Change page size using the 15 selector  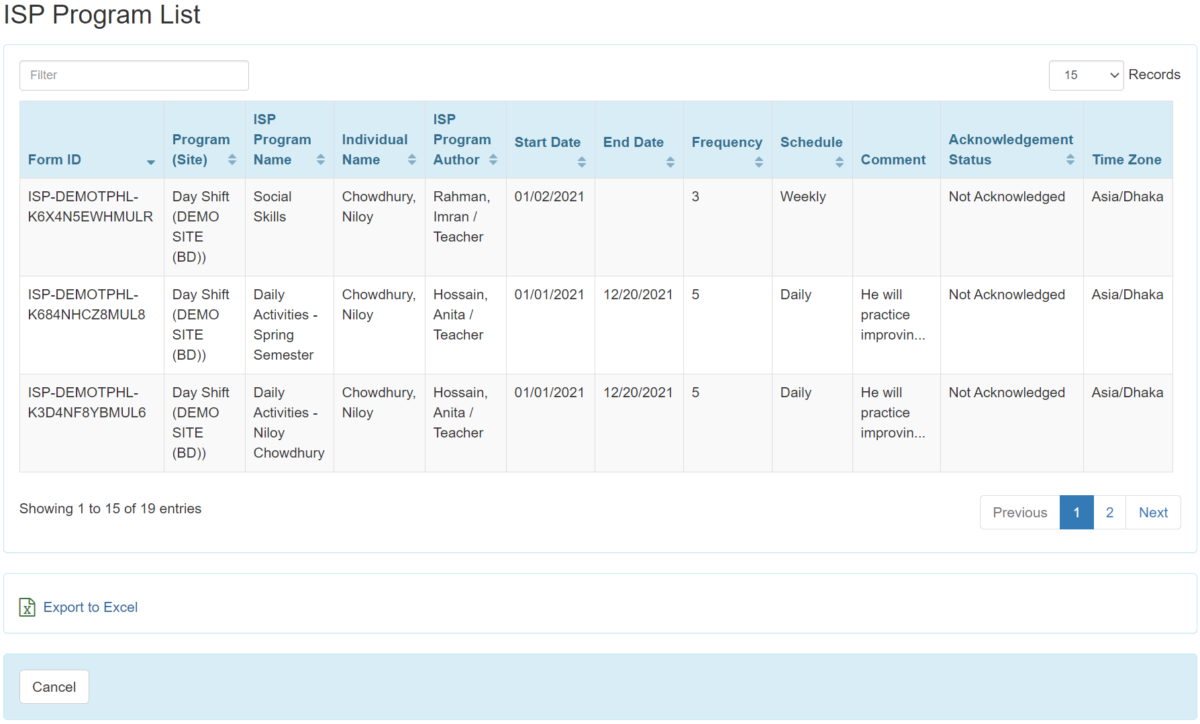click(x=1086, y=74)
